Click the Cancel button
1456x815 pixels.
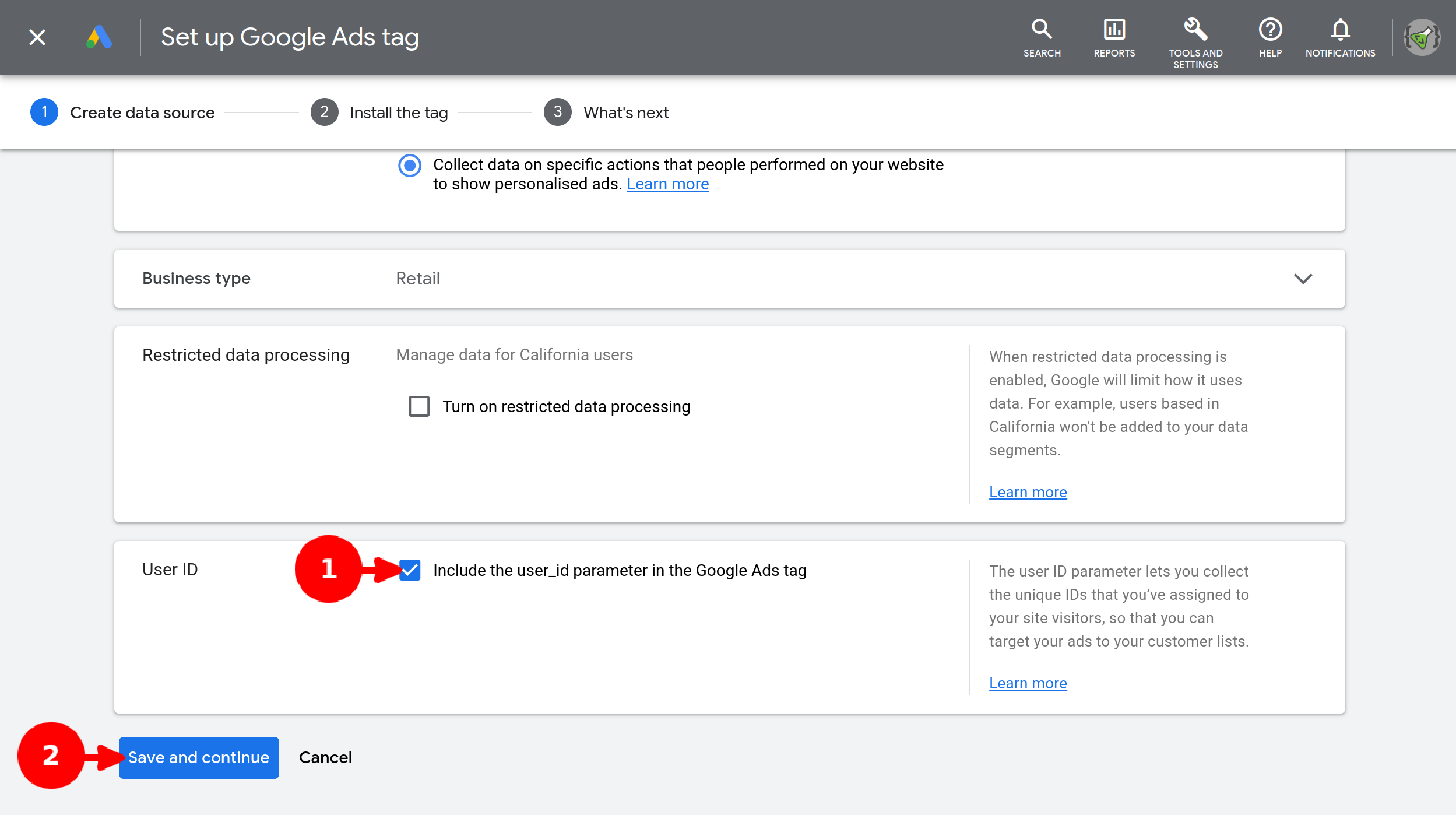coord(325,757)
